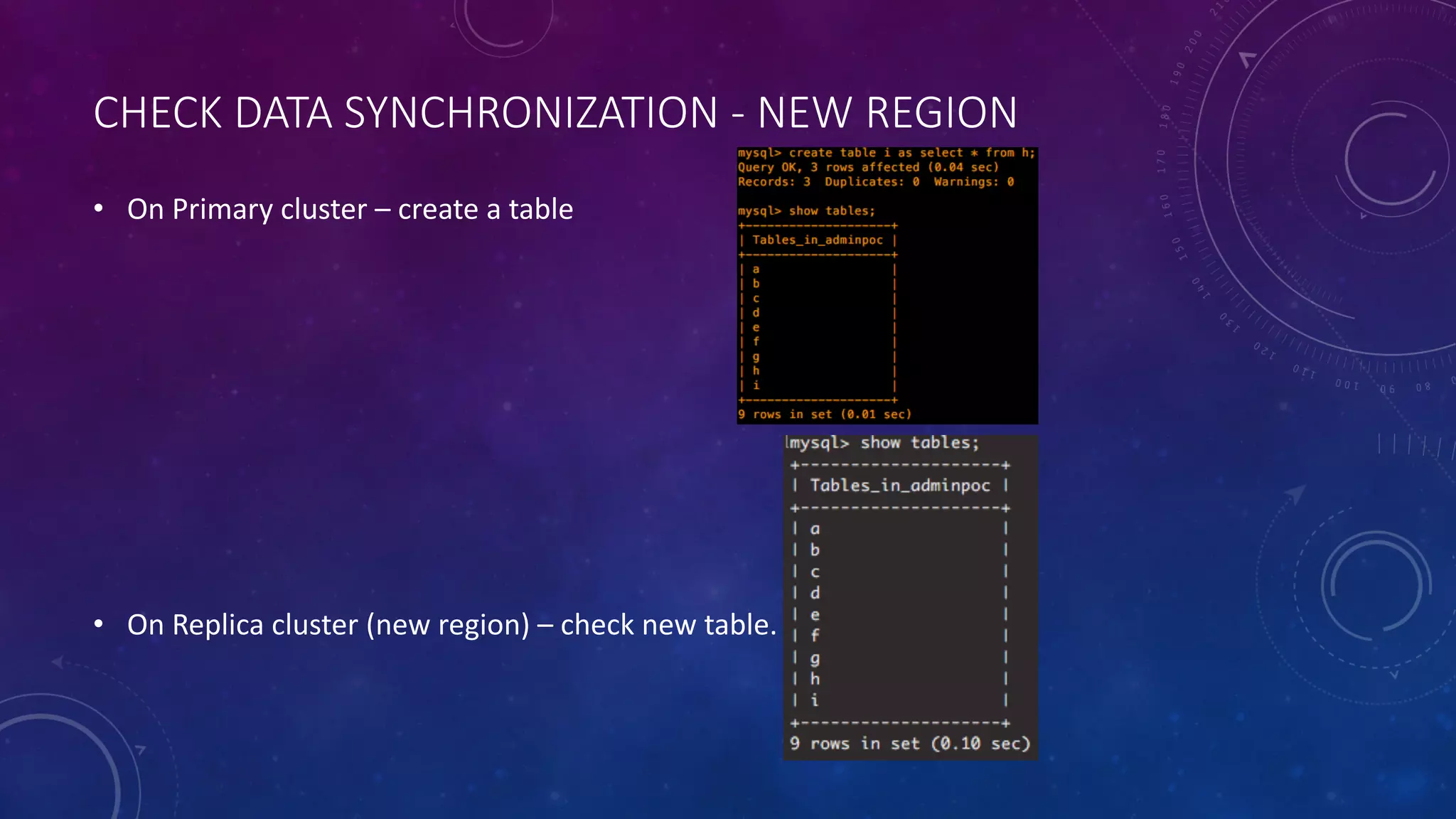Screen dimensions: 1456x819
Task: Click the orange 'Tables_in_adminpoc' column header
Action: click(817, 240)
